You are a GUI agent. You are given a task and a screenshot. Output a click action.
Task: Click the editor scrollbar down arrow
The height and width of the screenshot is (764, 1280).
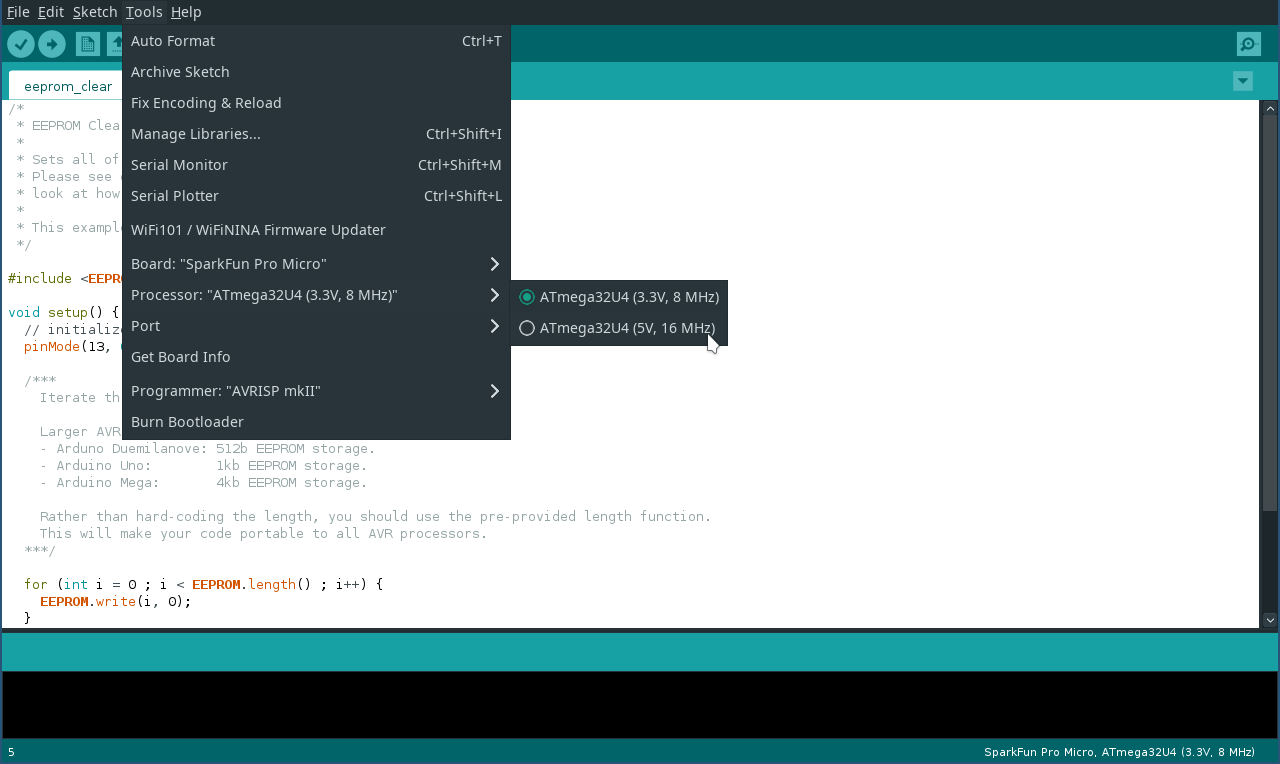click(x=1270, y=620)
